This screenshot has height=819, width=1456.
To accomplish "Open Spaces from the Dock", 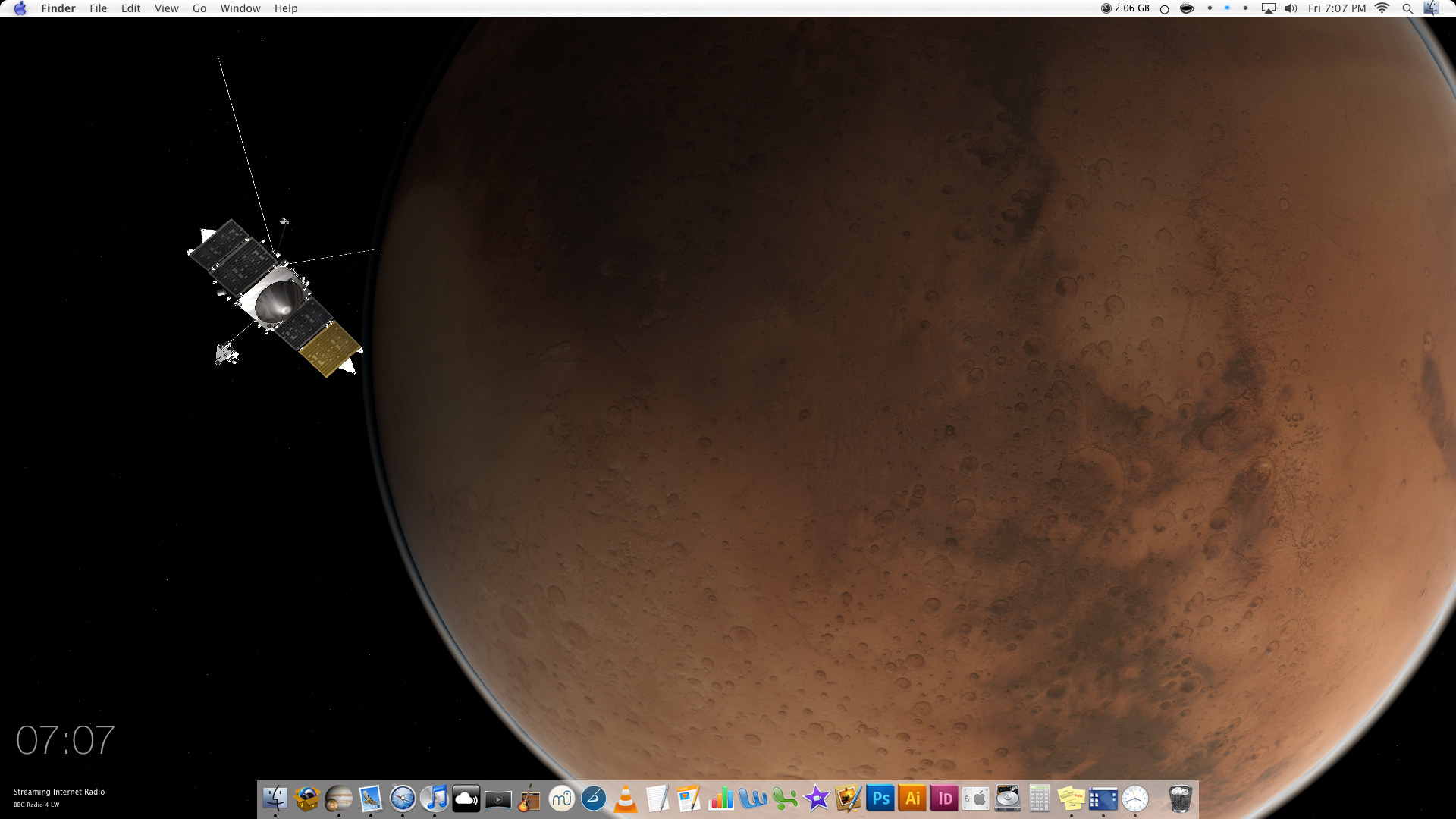I will (x=1103, y=799).
